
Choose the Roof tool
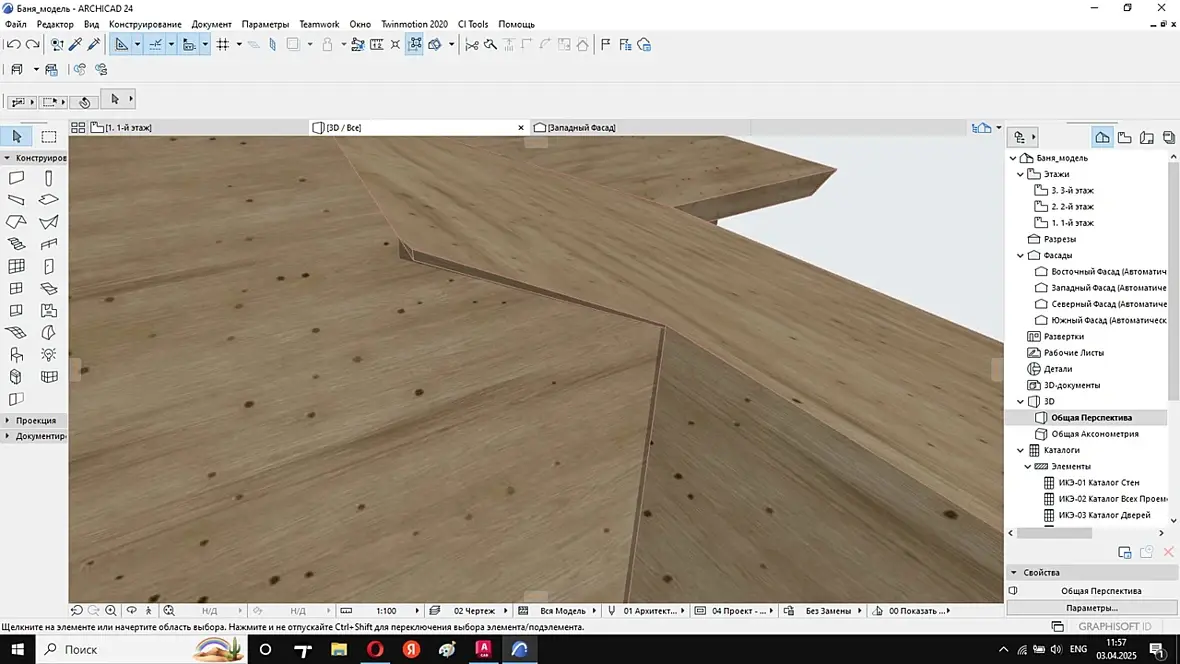coord(17,222)
